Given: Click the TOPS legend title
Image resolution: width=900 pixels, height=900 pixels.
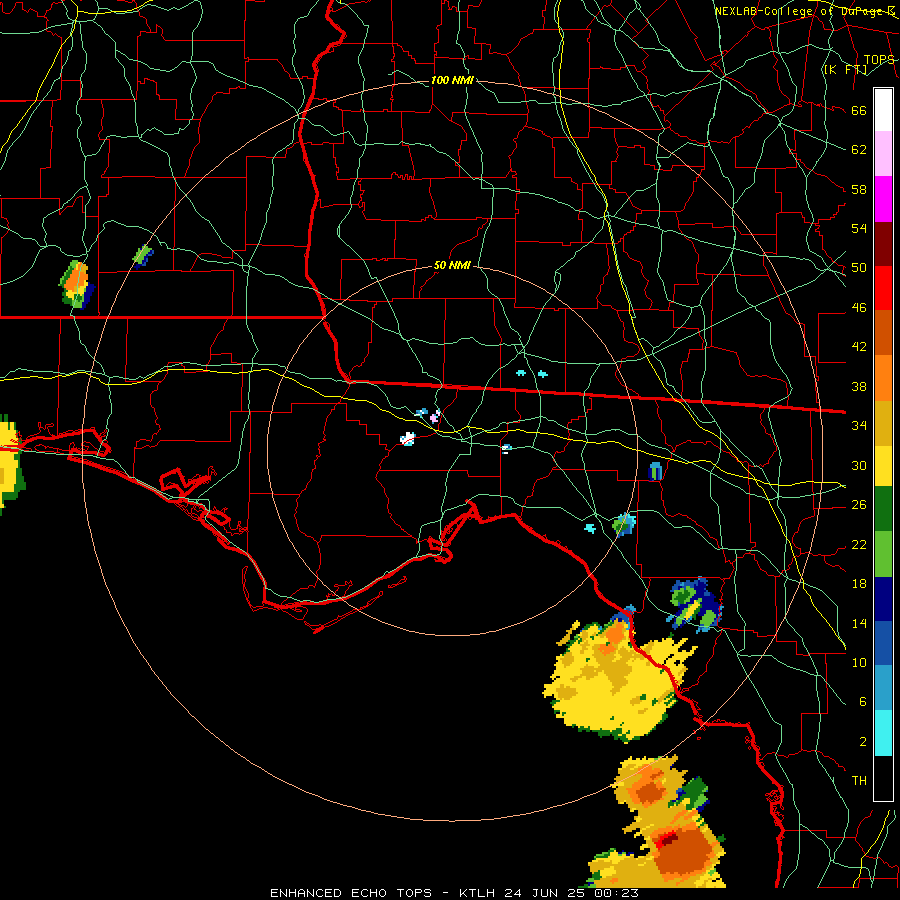Looking at the screenshot, I should point(879,60).
